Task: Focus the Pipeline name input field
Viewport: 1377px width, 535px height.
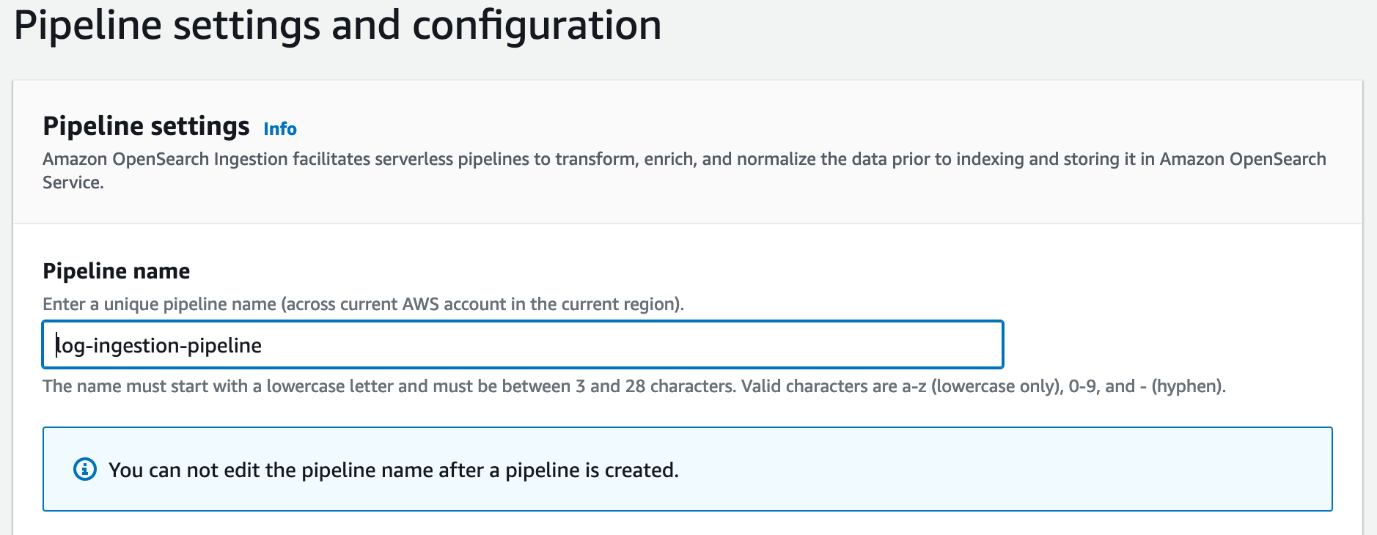Action: click(x=620, y=345)
